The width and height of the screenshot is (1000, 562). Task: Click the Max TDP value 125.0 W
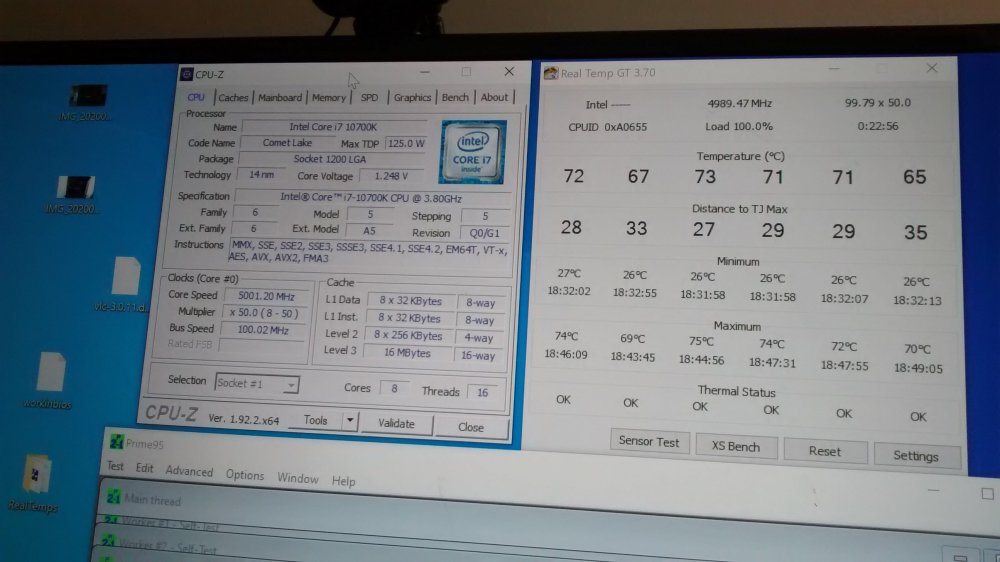click(406, 144)
